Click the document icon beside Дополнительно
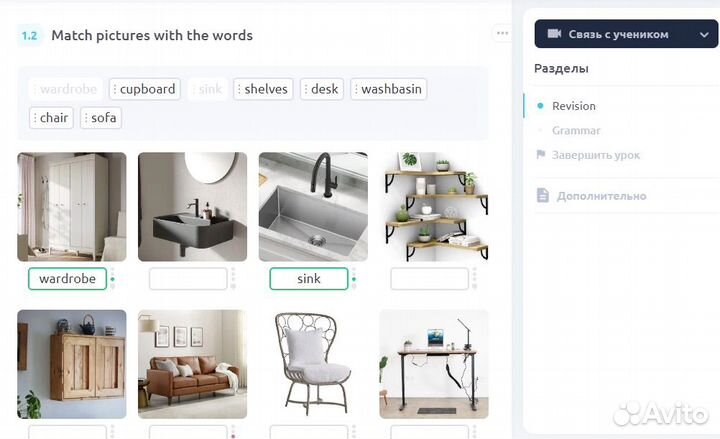This screenshot has height=439, width=720. point(542,195)
